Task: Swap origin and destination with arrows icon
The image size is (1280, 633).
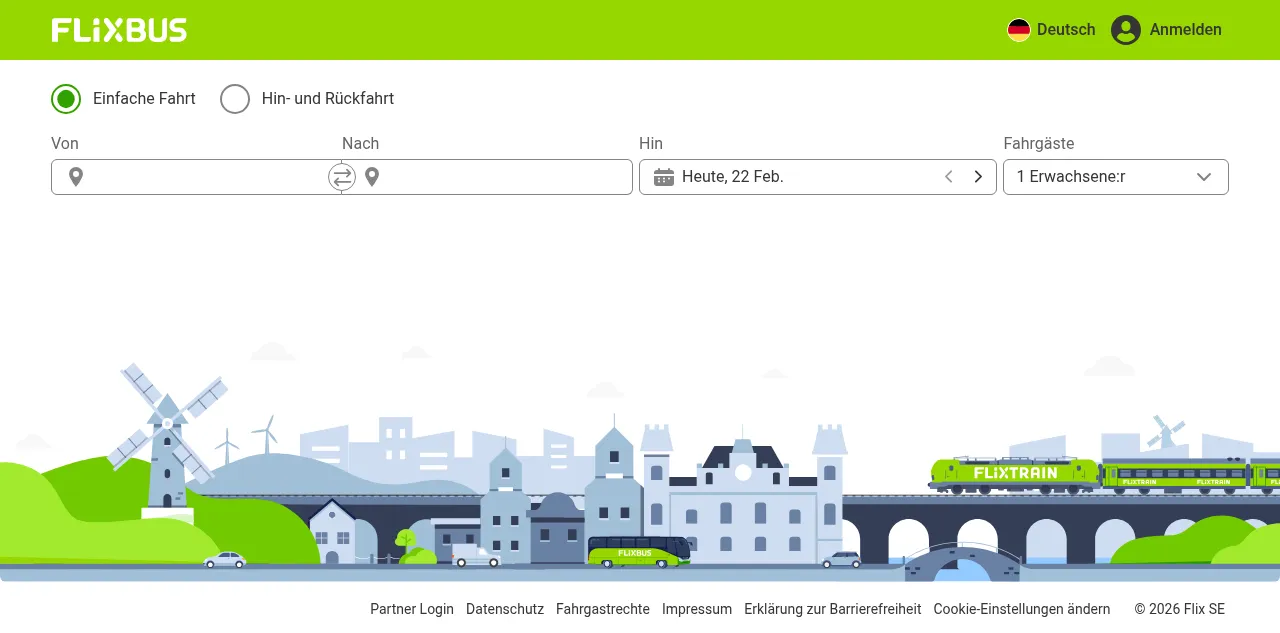Action: point(342,177)
